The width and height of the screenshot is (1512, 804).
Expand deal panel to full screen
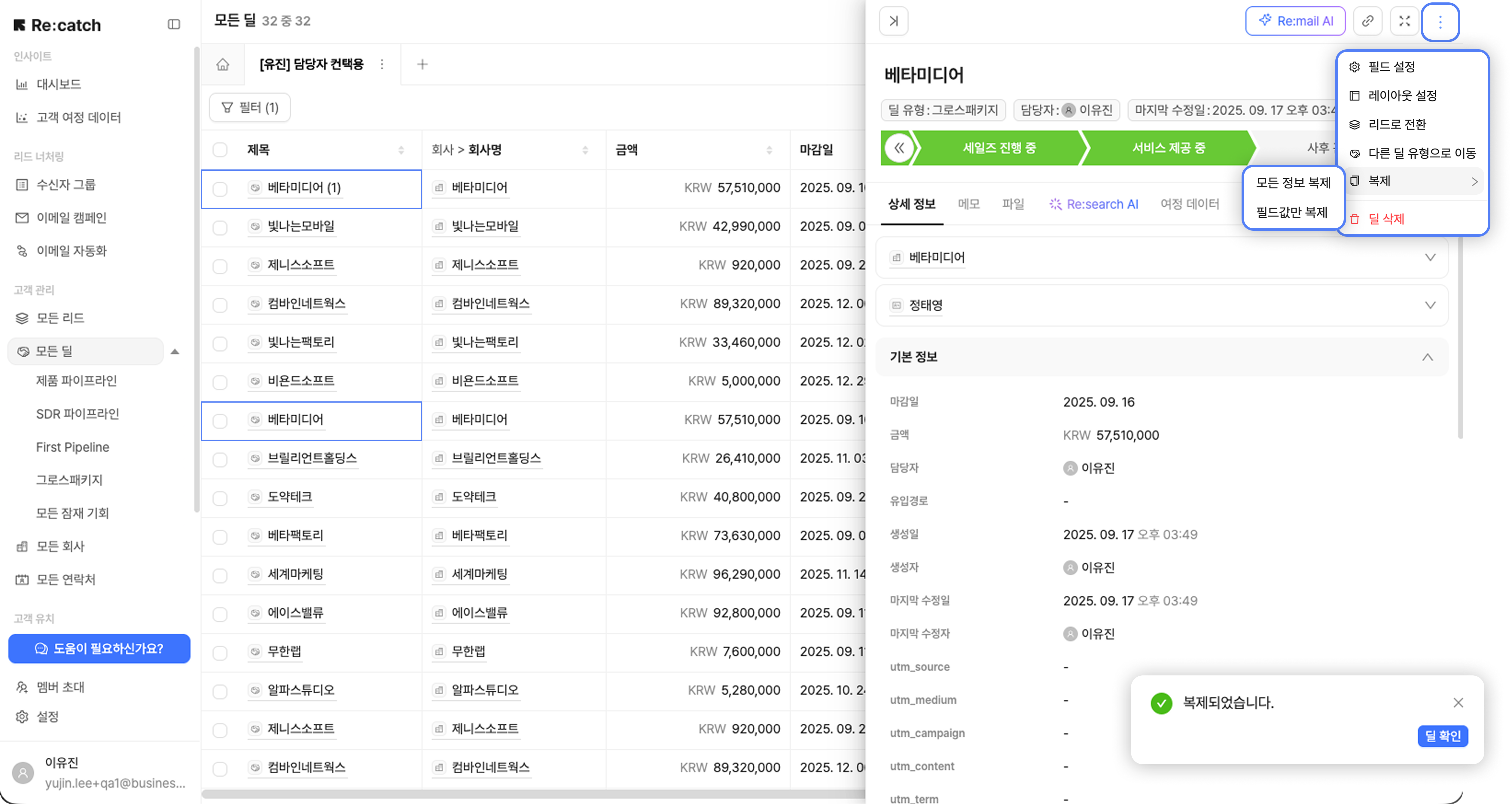1404,21
